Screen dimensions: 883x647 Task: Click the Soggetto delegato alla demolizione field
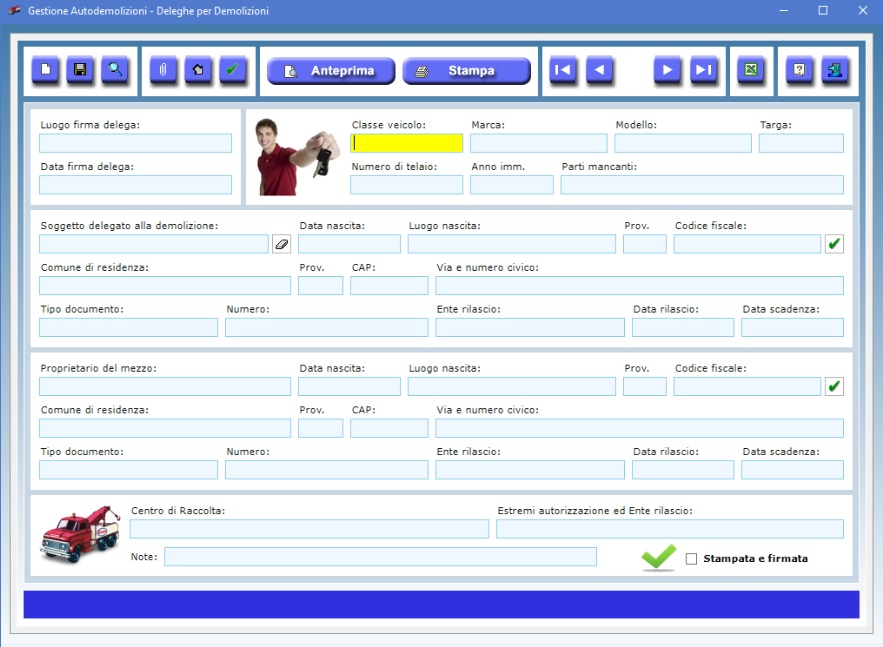click(154, 244)
